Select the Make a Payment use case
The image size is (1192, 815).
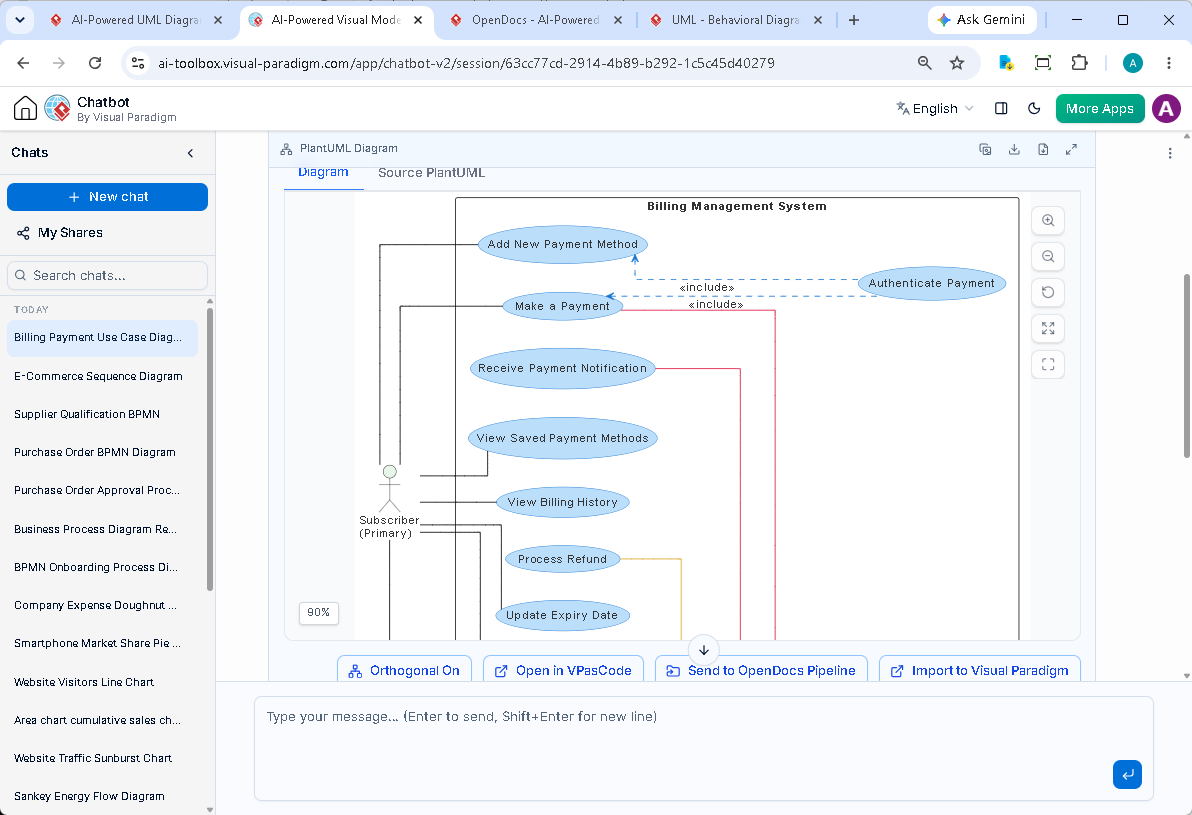click(x=563, y=306)
